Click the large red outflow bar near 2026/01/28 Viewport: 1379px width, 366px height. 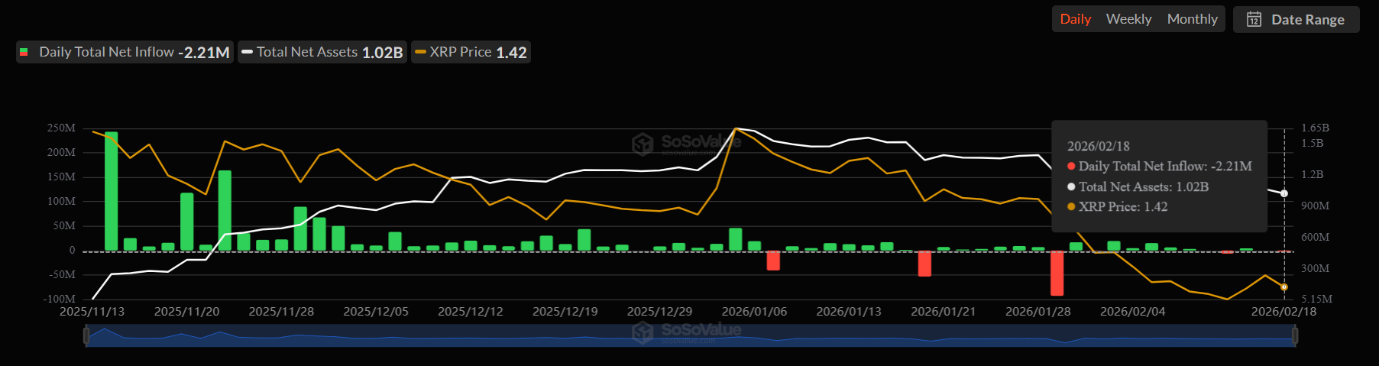tap(1057, 273)
